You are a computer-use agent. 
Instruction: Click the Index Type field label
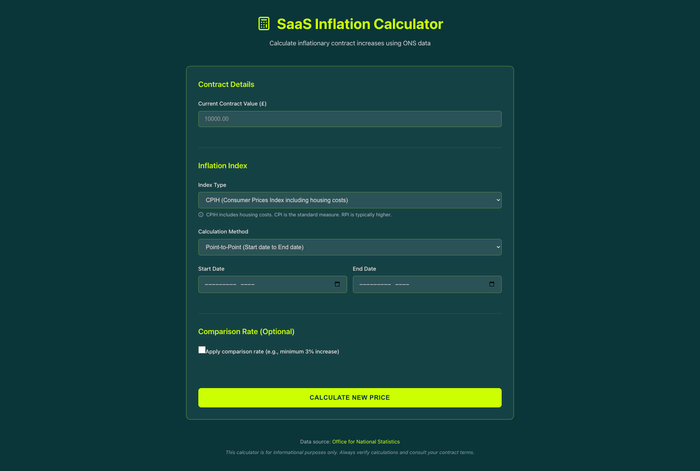[212, 185]
